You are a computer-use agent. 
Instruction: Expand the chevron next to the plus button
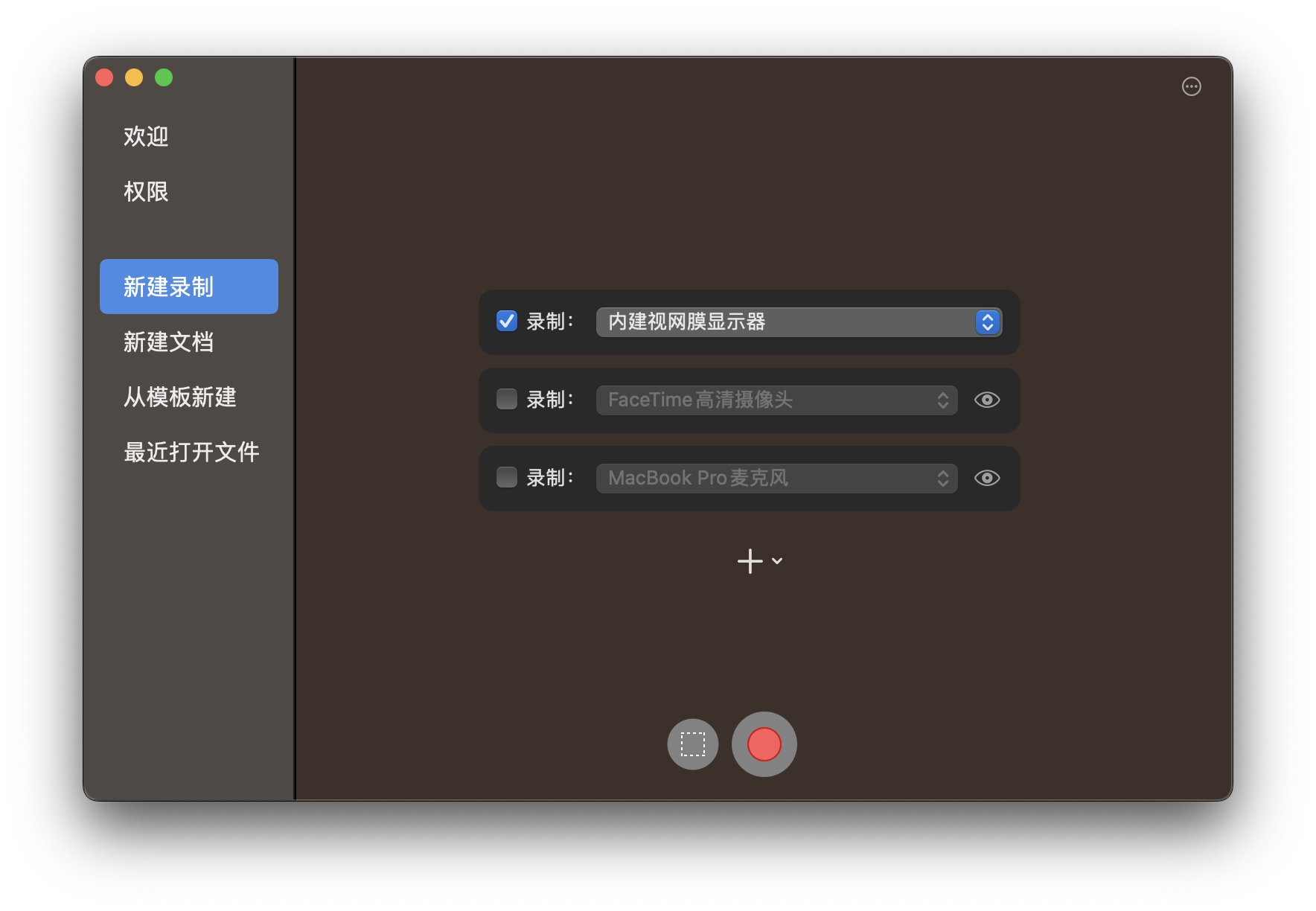(777, 563)
